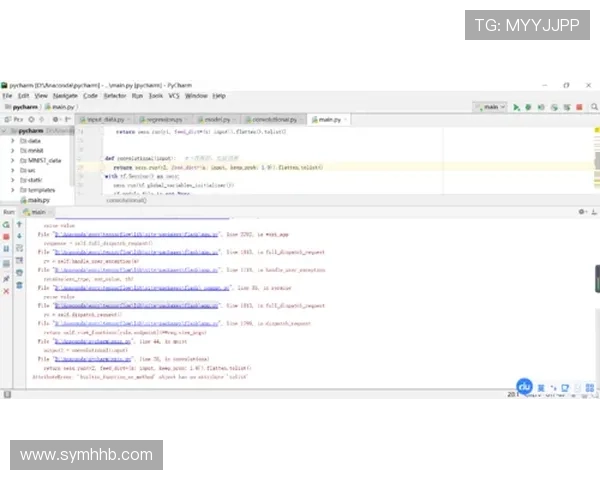Screen dimensions: 600x480
Task: Select the main tab in Run panel
Action: point(37,212)
